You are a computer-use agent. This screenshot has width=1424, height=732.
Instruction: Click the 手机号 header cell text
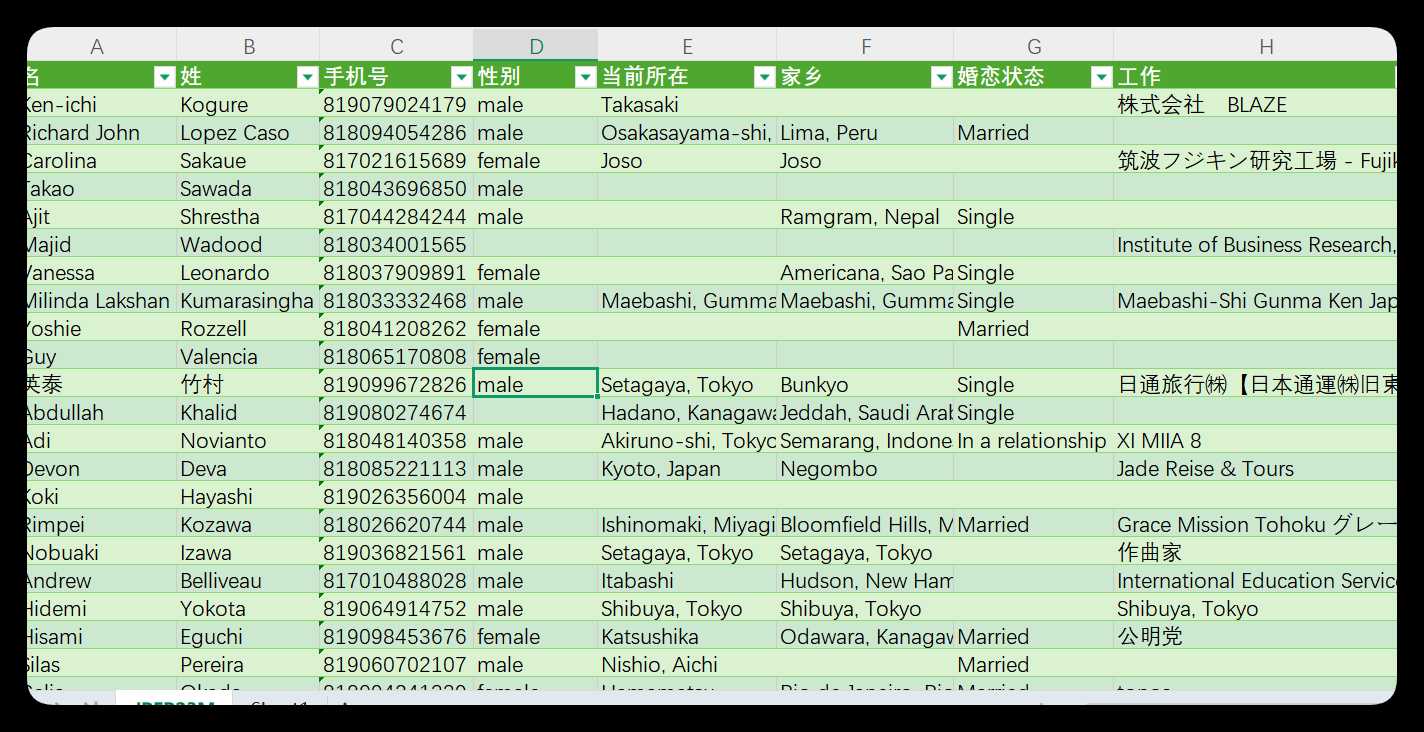point(356,76)
